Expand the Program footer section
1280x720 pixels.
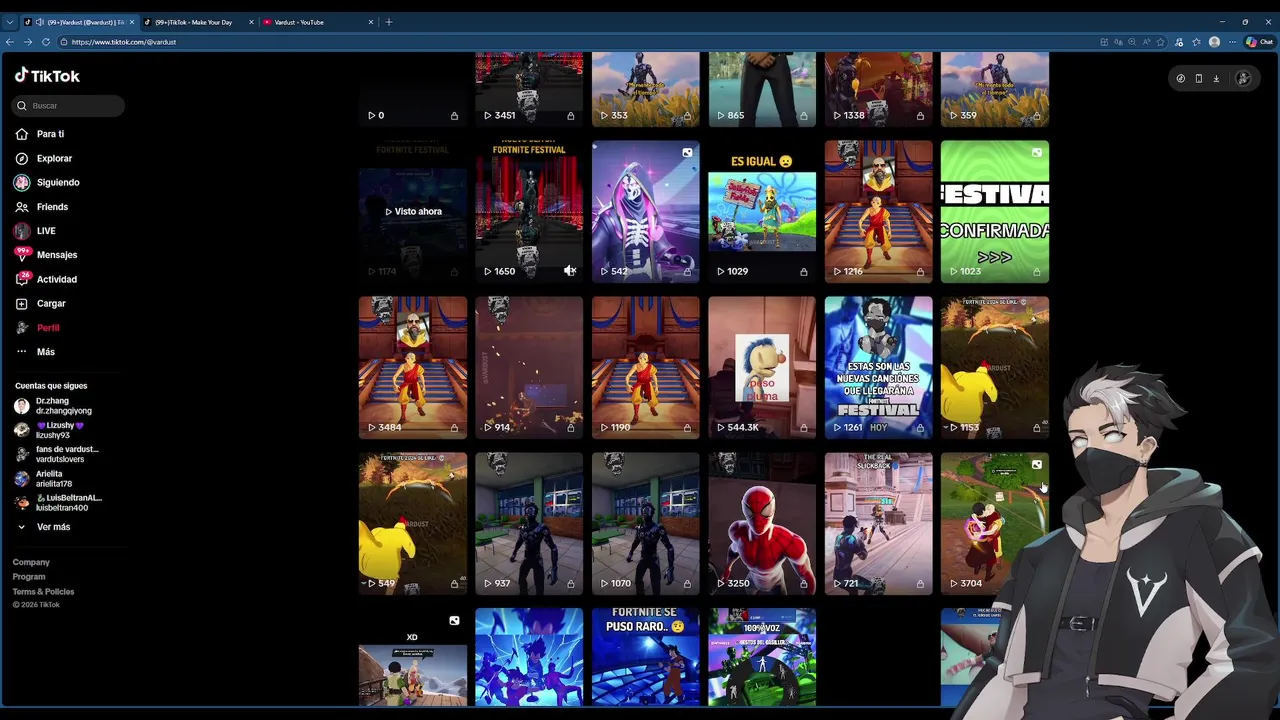(29, 577)
